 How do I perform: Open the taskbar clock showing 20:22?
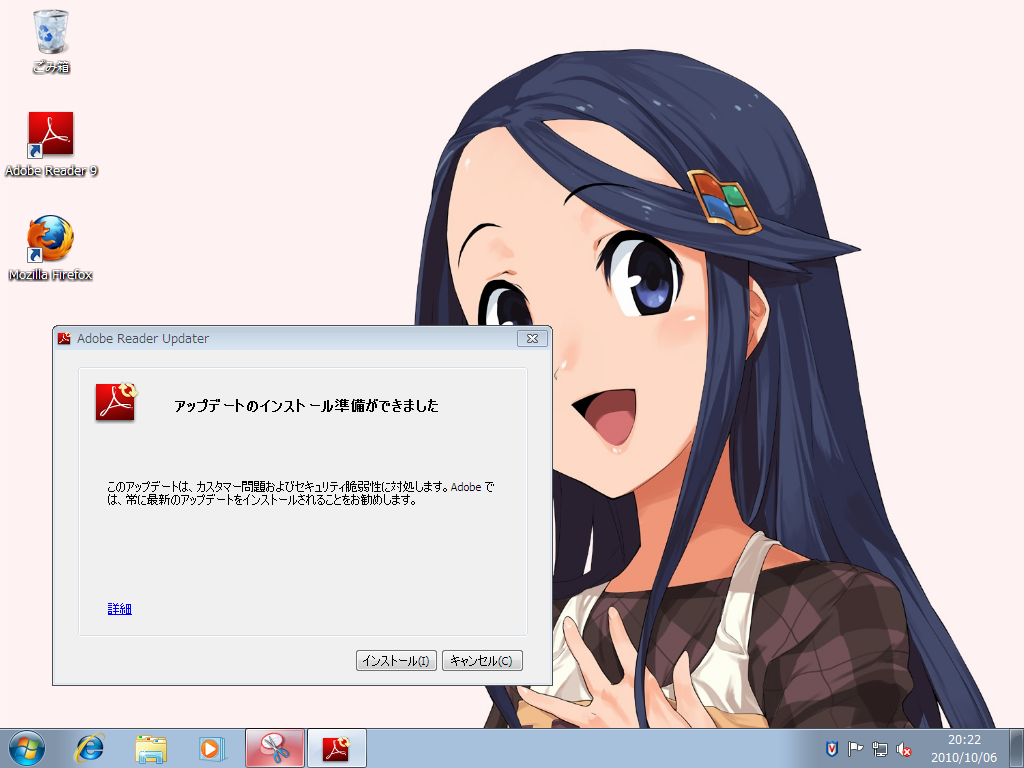pos(964,748)
